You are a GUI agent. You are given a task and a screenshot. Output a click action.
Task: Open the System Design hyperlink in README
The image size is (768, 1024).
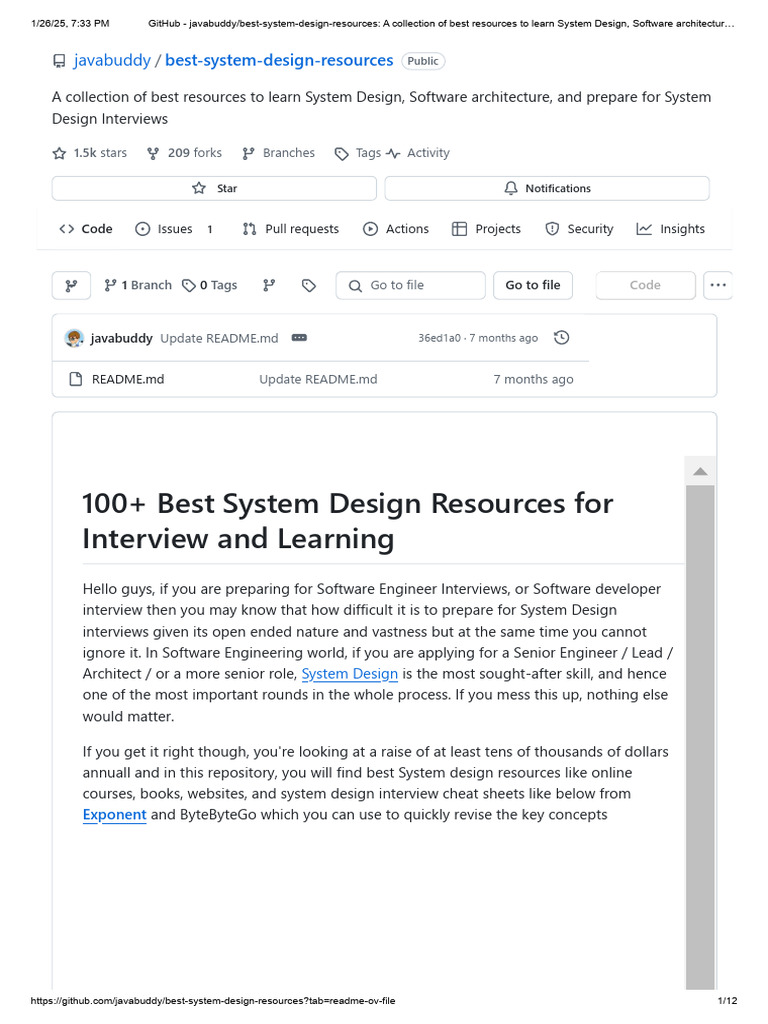349,674
